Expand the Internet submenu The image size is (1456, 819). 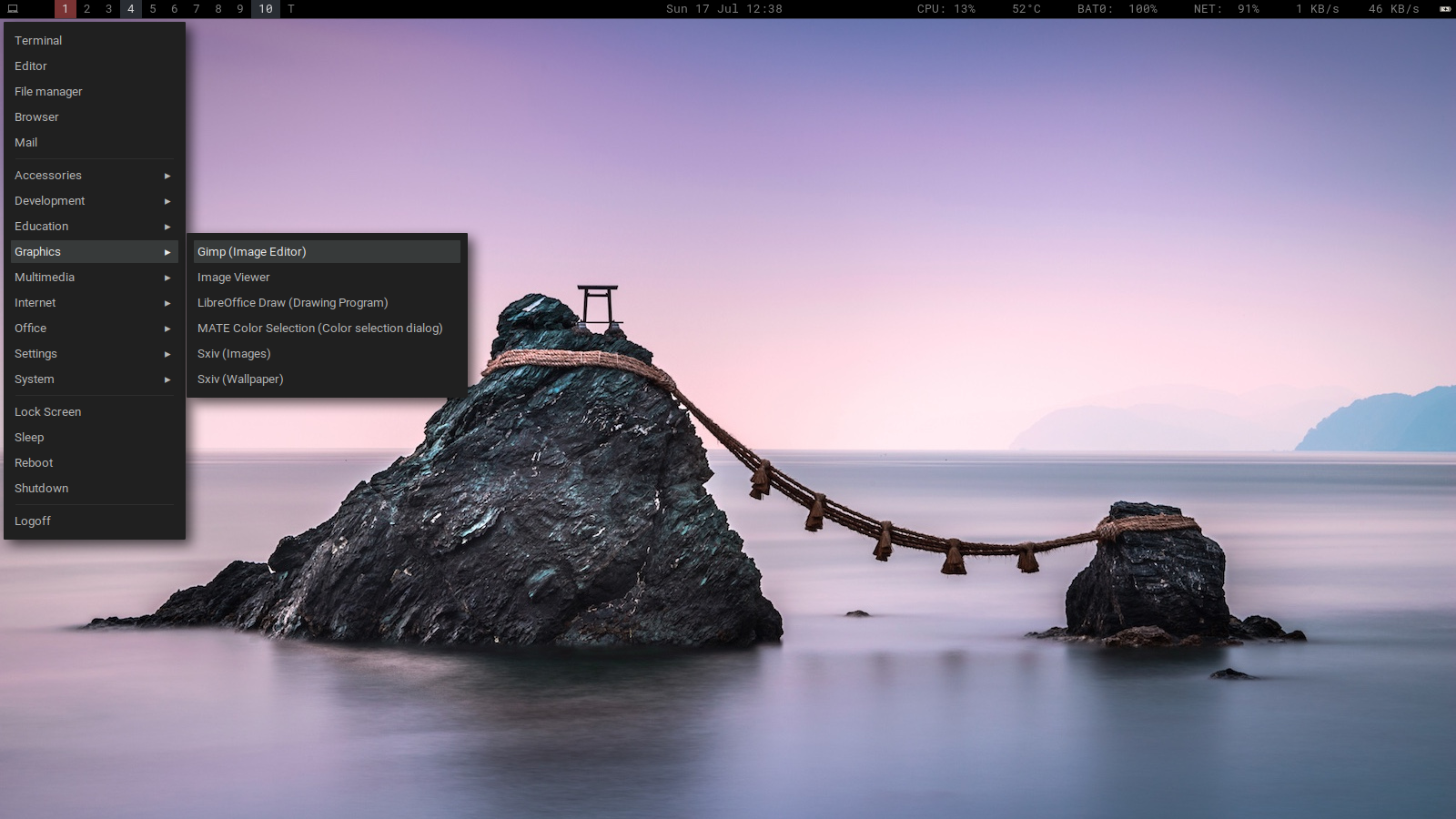95,303
